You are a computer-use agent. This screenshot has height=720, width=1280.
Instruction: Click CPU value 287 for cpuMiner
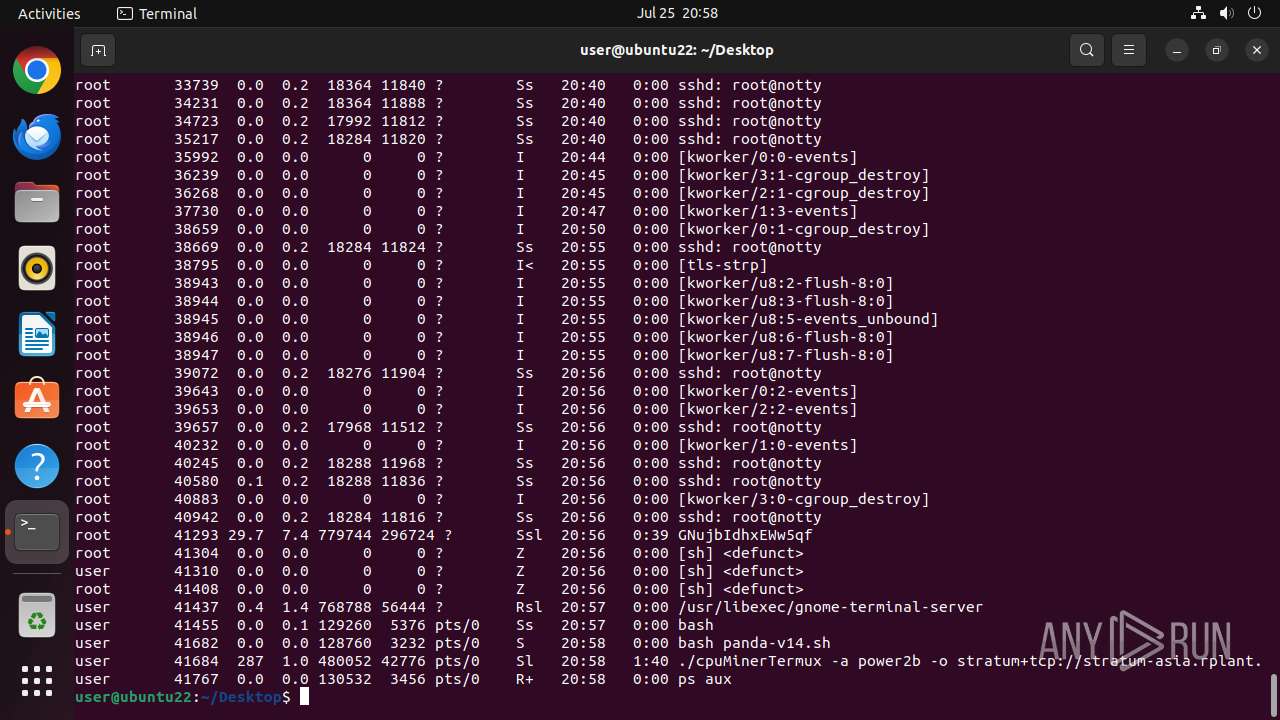pyautogui.click(x=250, y=661)
